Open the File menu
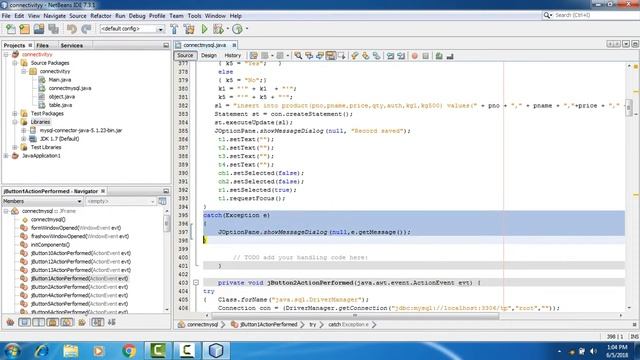The width and height of the screenshot is (640, 360). coord(6,16)
